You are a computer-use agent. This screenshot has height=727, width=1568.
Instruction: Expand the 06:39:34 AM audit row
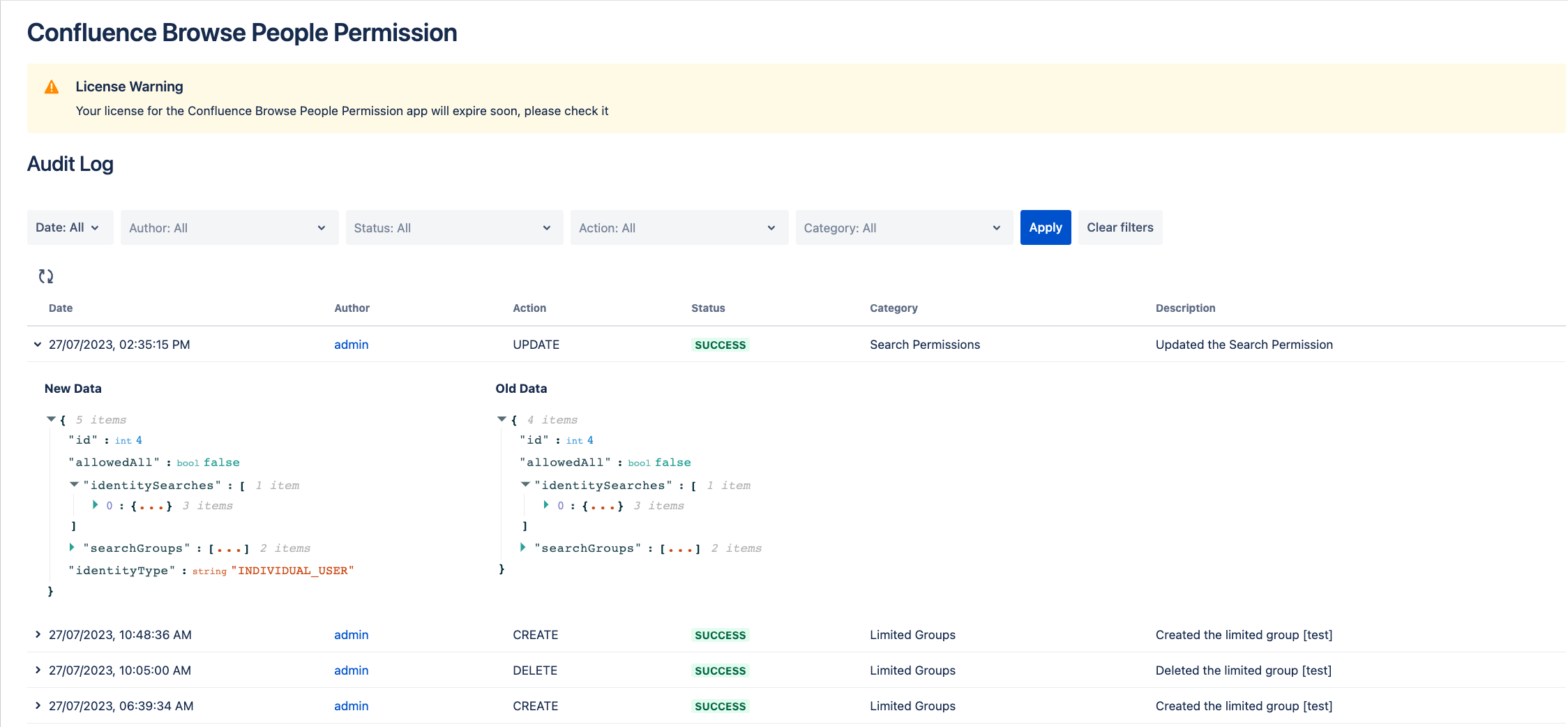[x=38, y=706]
